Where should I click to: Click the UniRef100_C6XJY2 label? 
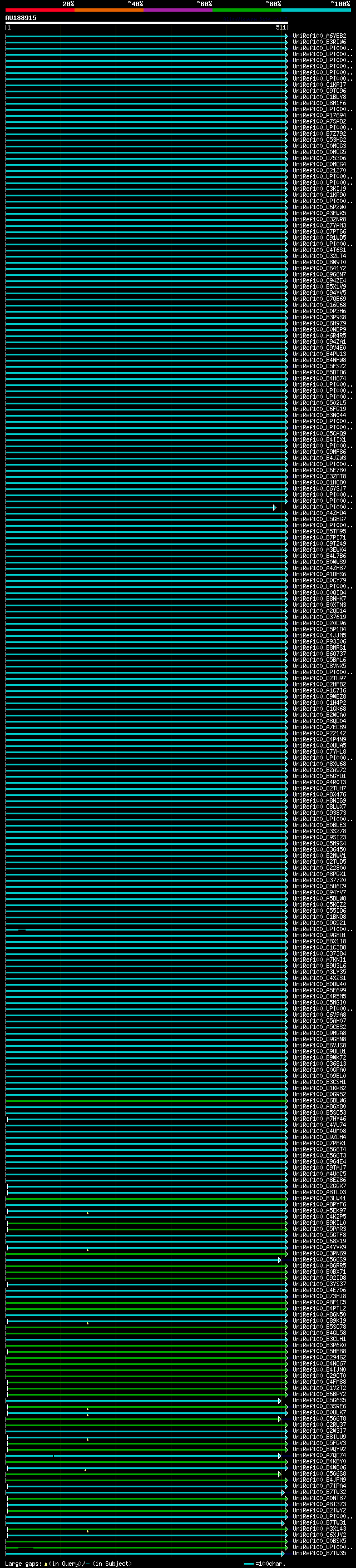319,1535
